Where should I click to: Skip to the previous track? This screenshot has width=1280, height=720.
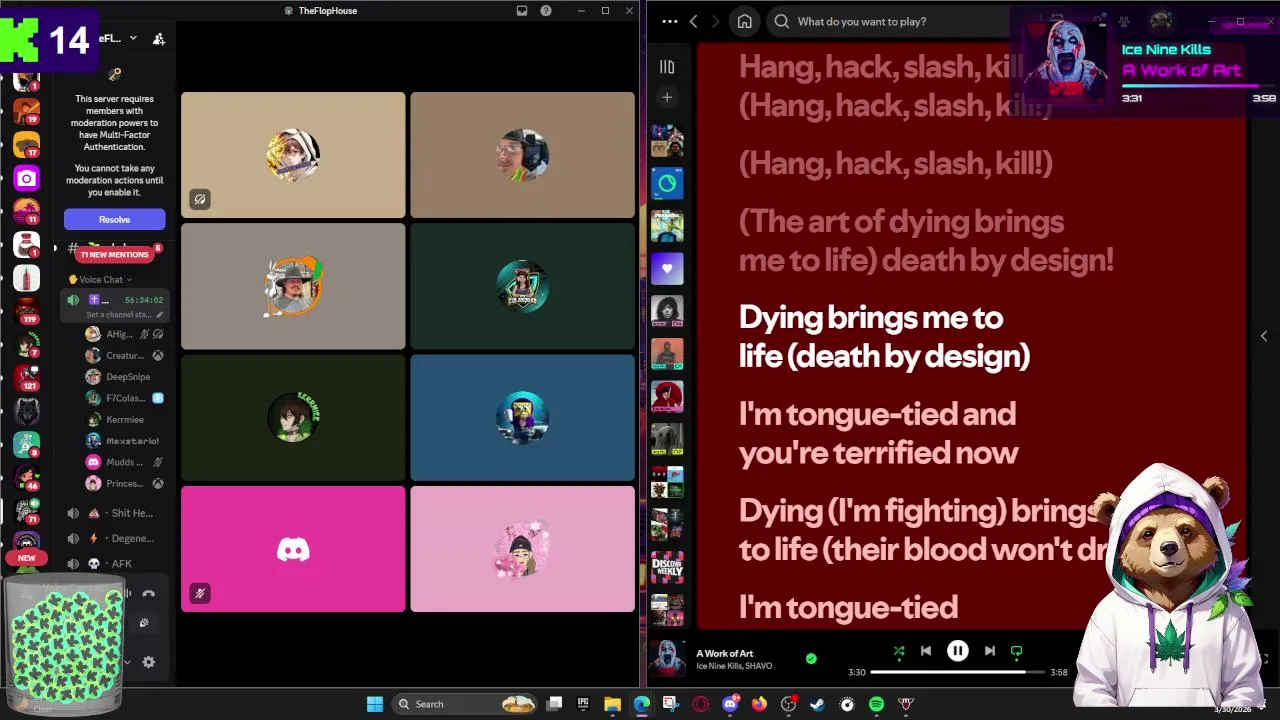click(926, 651)
